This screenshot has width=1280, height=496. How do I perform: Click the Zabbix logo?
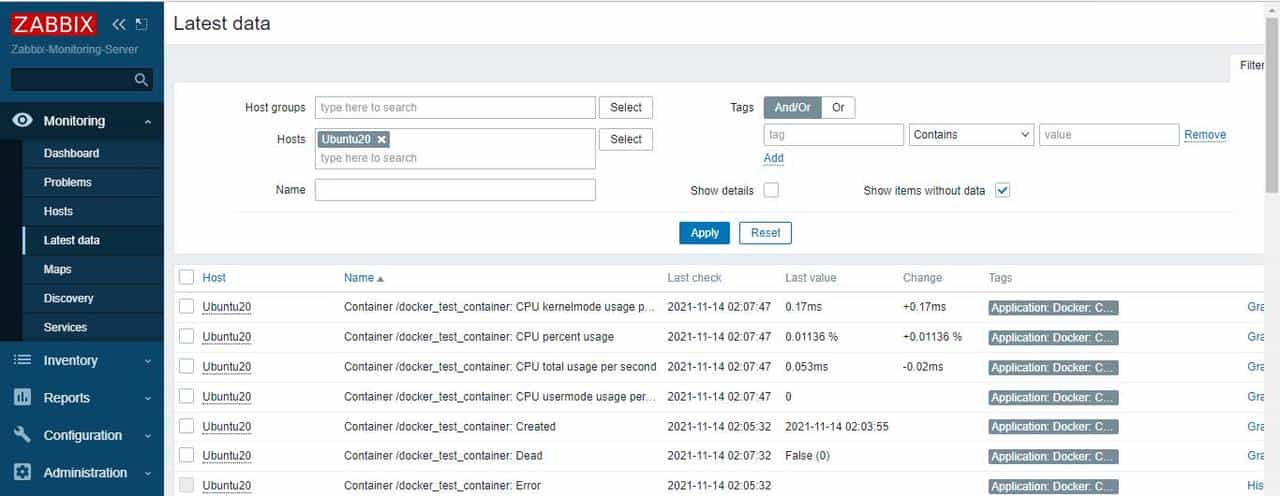point(54,23)
